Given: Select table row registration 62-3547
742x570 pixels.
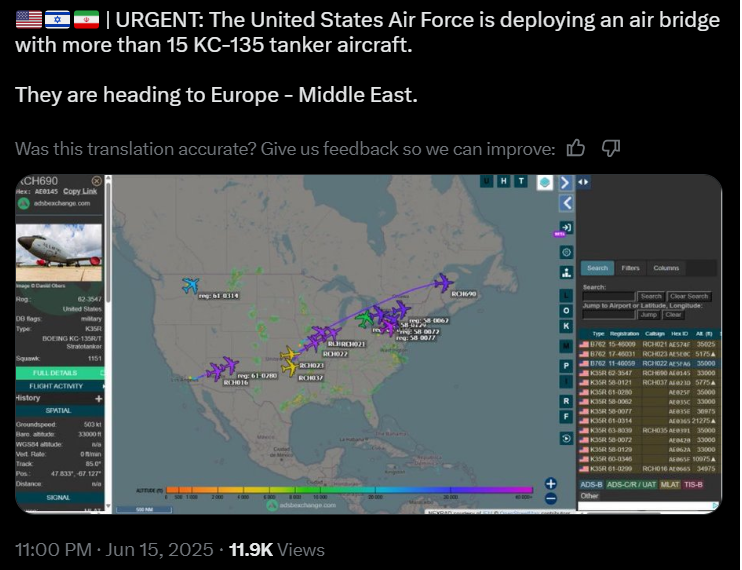Looking at the screenshot, I should 649,373.
